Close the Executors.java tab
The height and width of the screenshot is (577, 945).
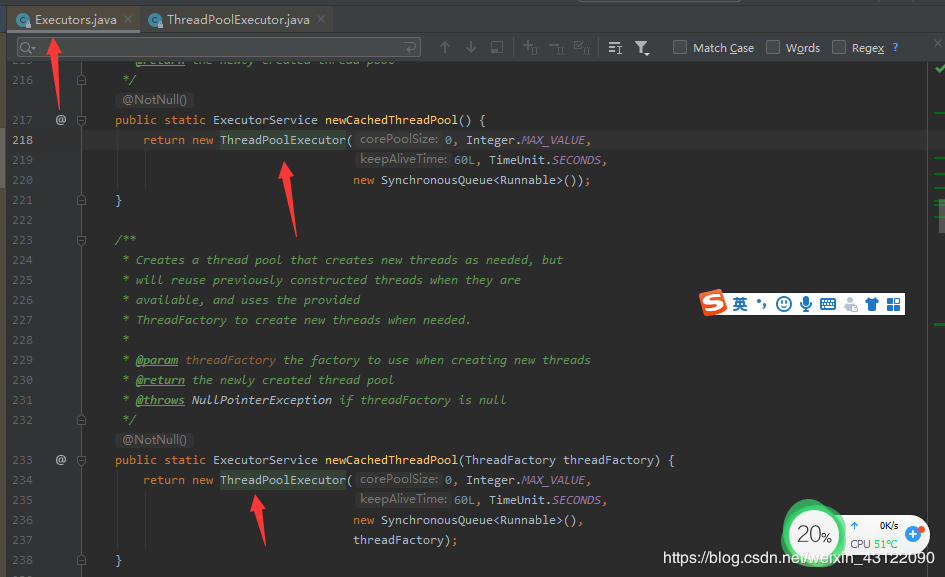[128, 19]
